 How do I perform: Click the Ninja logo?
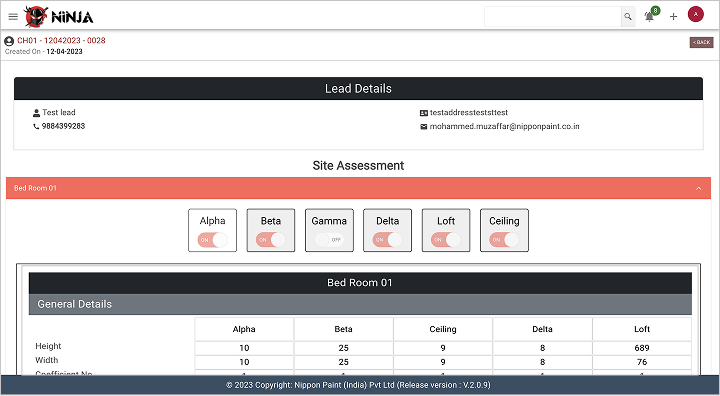coord(59,17)
